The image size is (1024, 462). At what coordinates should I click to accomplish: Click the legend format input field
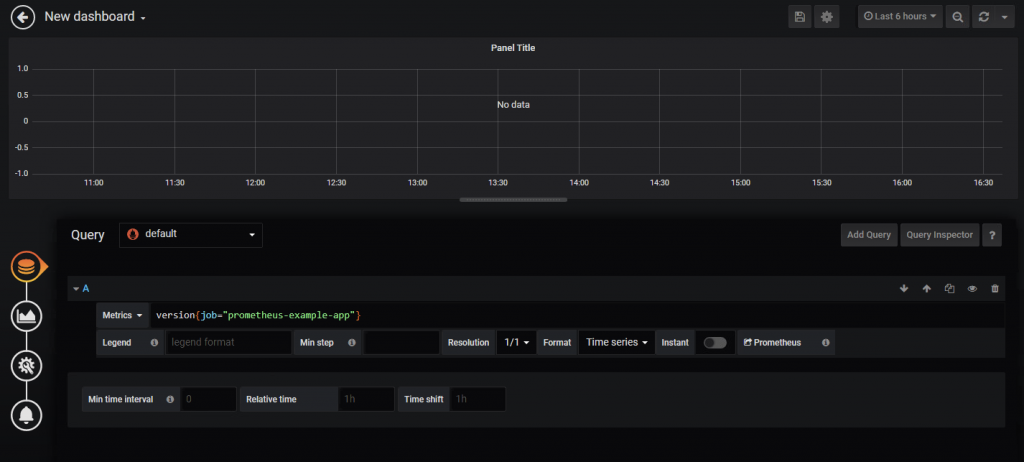pyautogui.click(x=228, y=342)
